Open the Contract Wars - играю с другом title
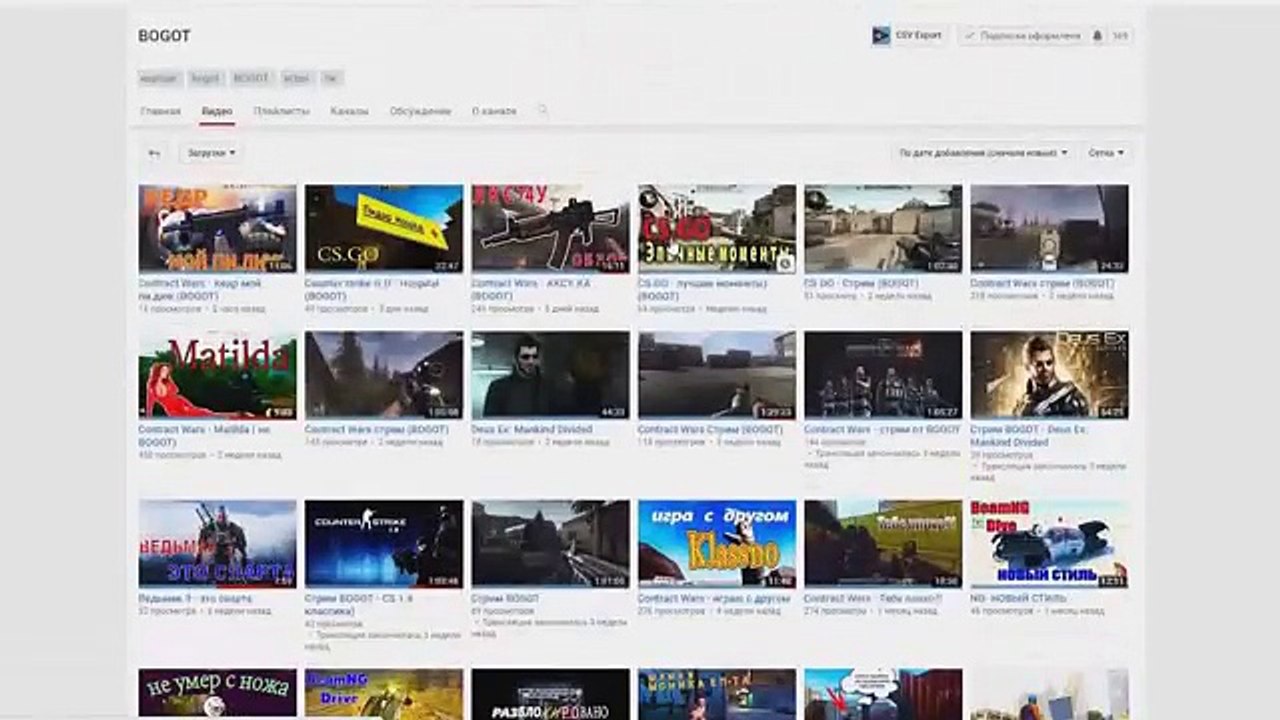 [x=714, y=598]
